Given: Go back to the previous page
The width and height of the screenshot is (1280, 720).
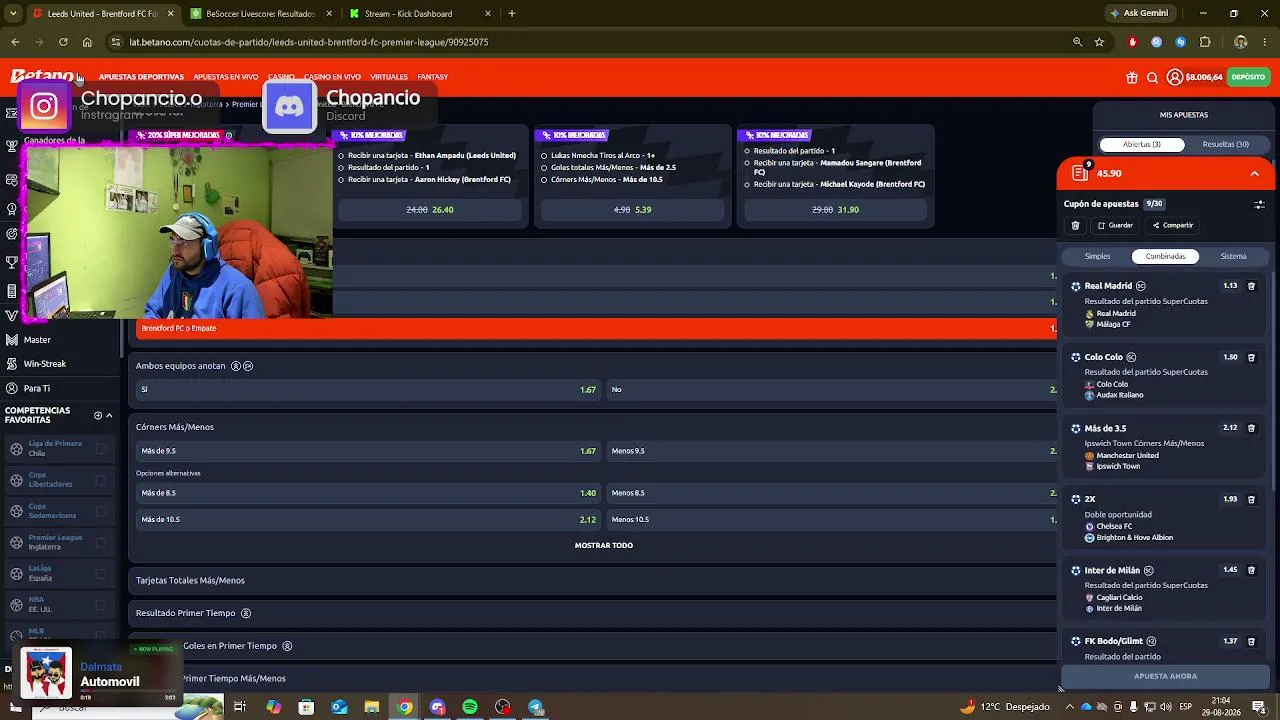Looking at the screenshot, I should tap(15, 42).
